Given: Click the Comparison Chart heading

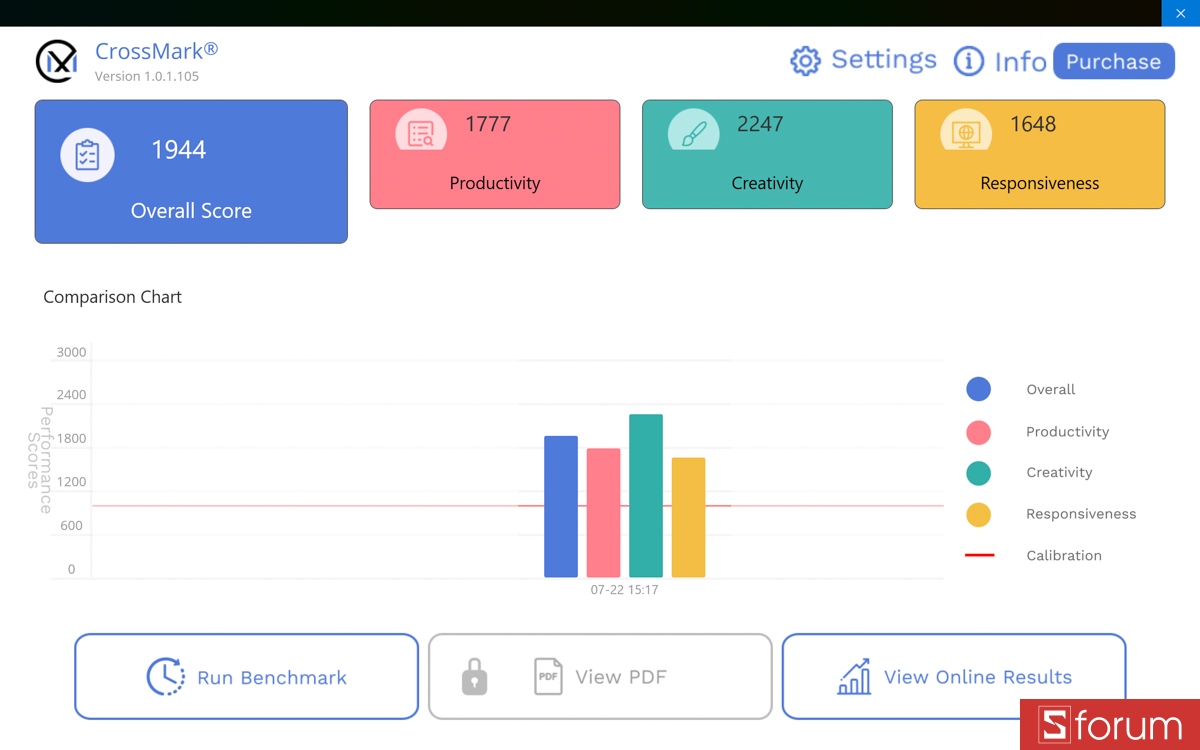Looking at the screenshot, I should (x=113, y=297).
